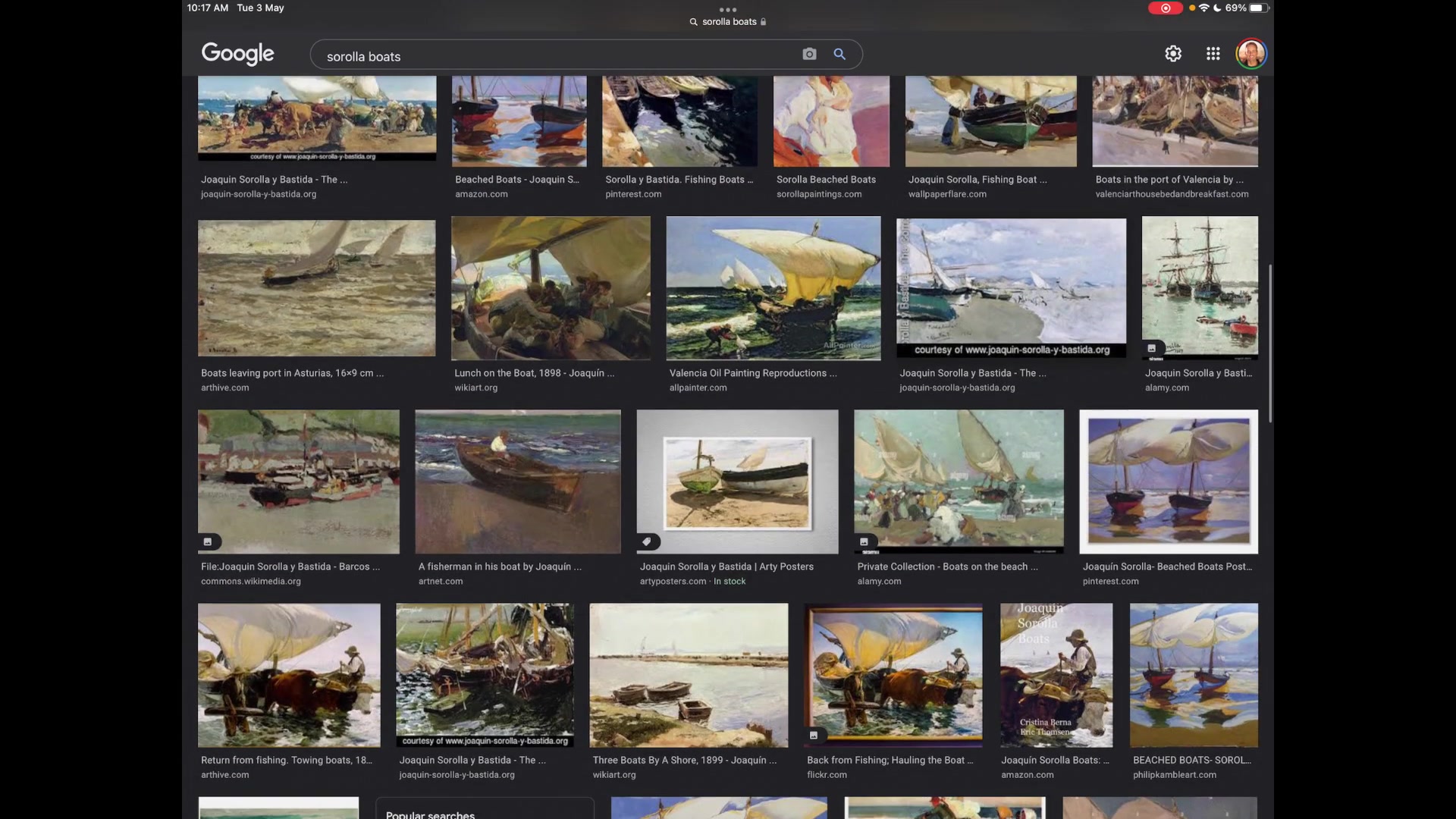Click the arthive.com link under Asturias

pos(225,388)
